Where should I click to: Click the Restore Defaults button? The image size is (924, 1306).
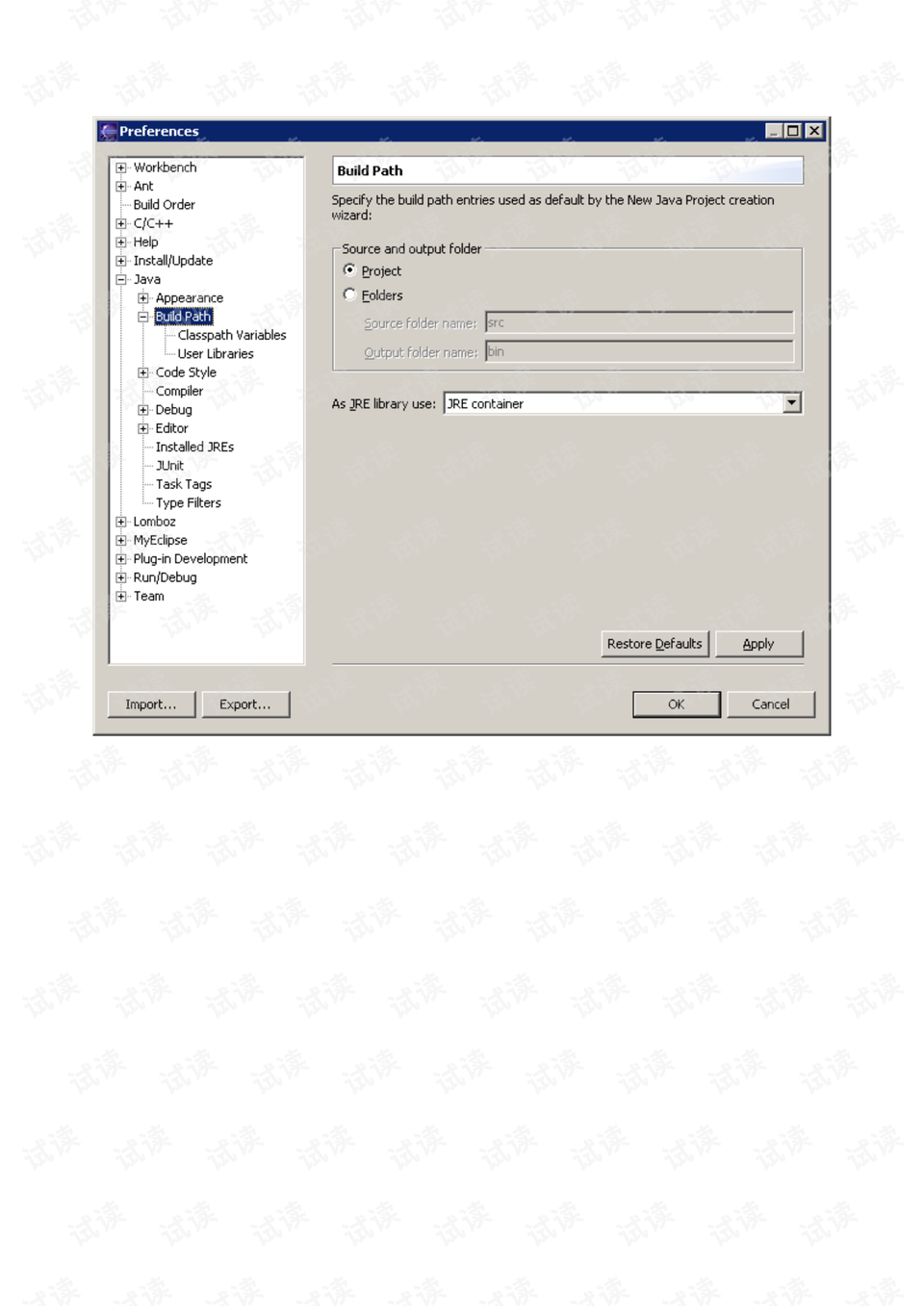tap(654, 644)
